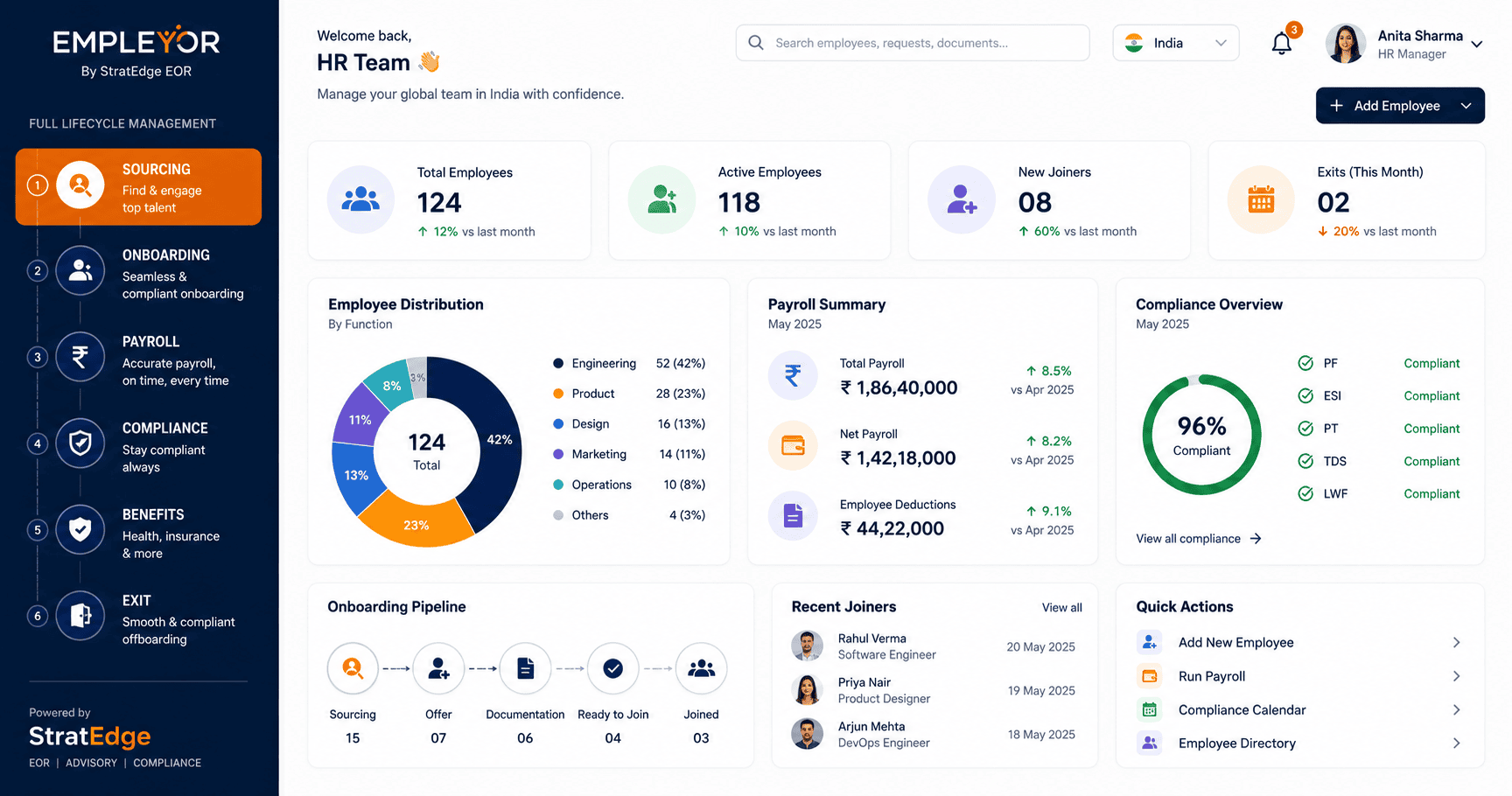1512x796 pixels.
Task: Select the Offer stage pipeline icon
Action: [438, 668]
